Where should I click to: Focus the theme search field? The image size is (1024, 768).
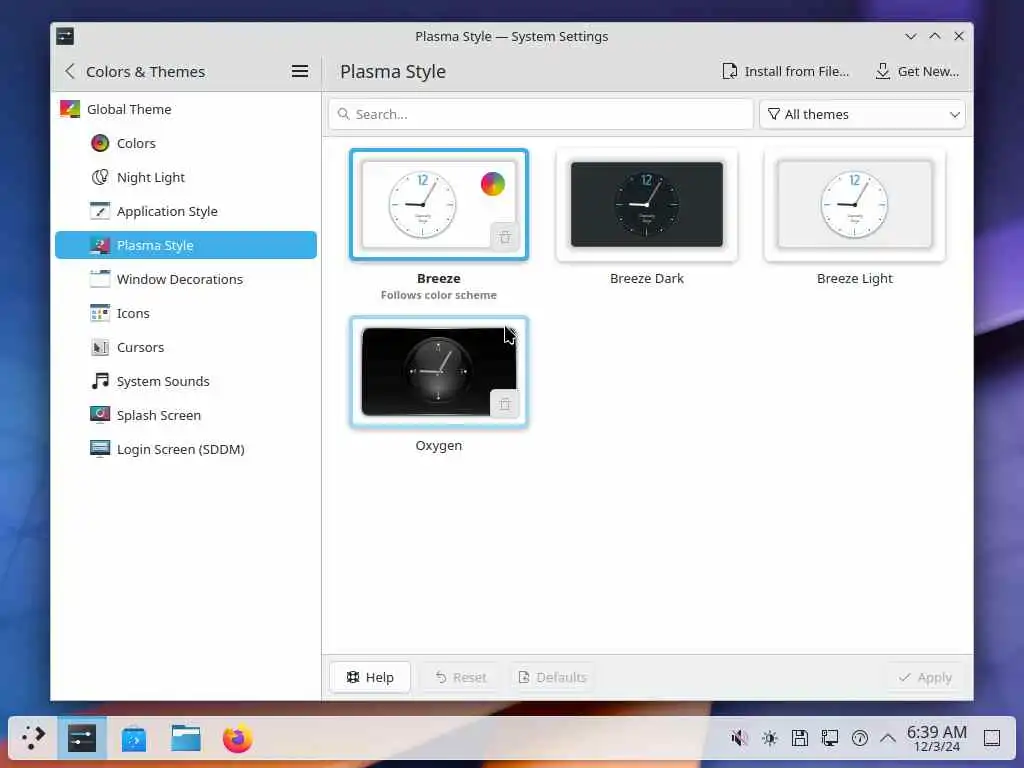[541, 114]
